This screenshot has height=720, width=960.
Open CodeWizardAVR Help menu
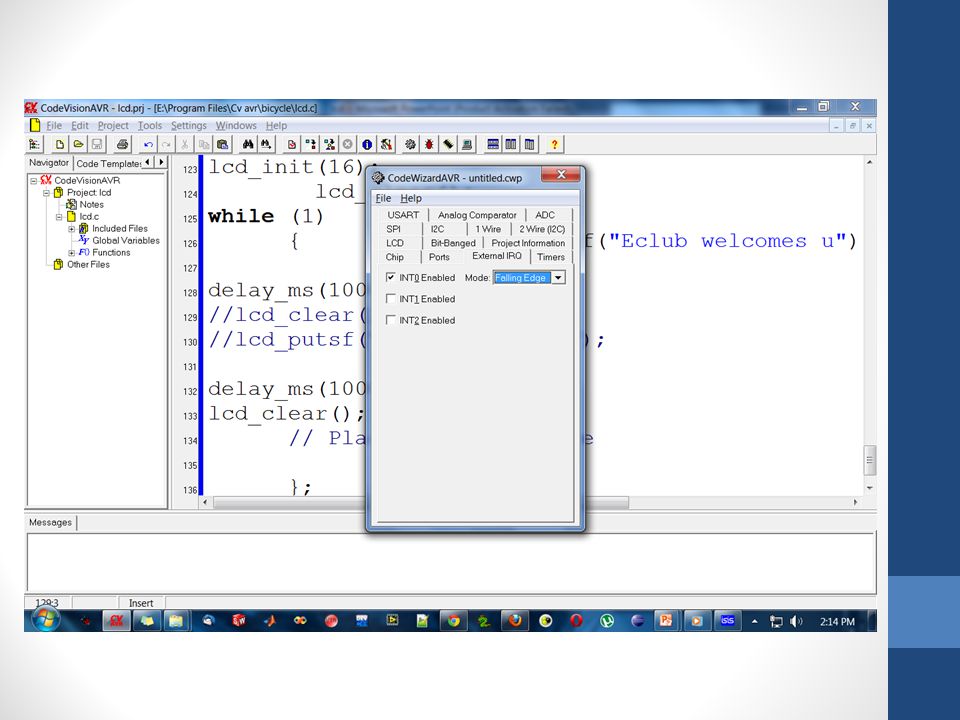point(411,198)
